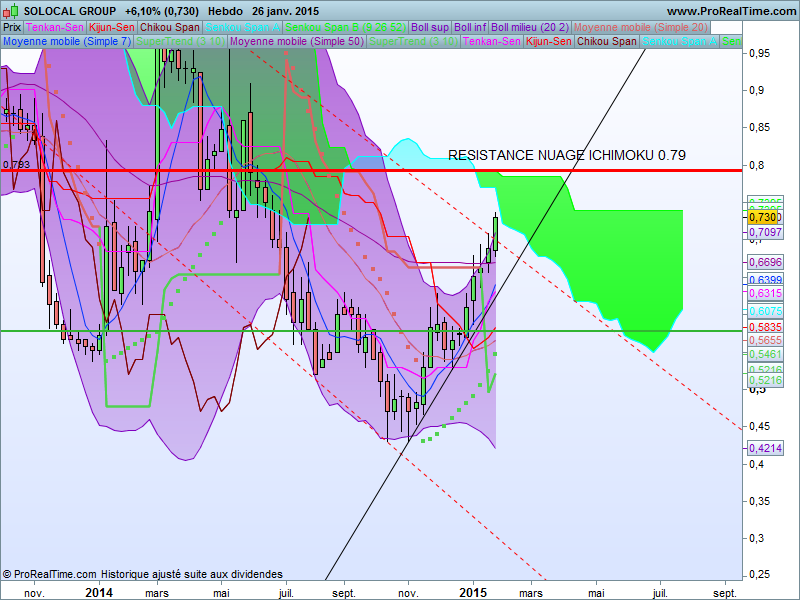
Task: Click the chart icon beside SOLOCAL GROUP
Action: coord(12,10)
